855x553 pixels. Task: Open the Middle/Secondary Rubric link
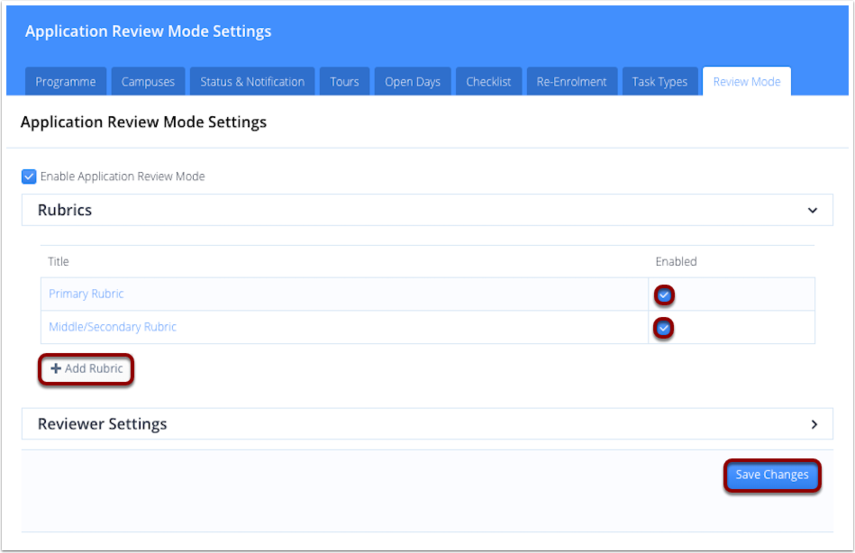coord(112,327)
